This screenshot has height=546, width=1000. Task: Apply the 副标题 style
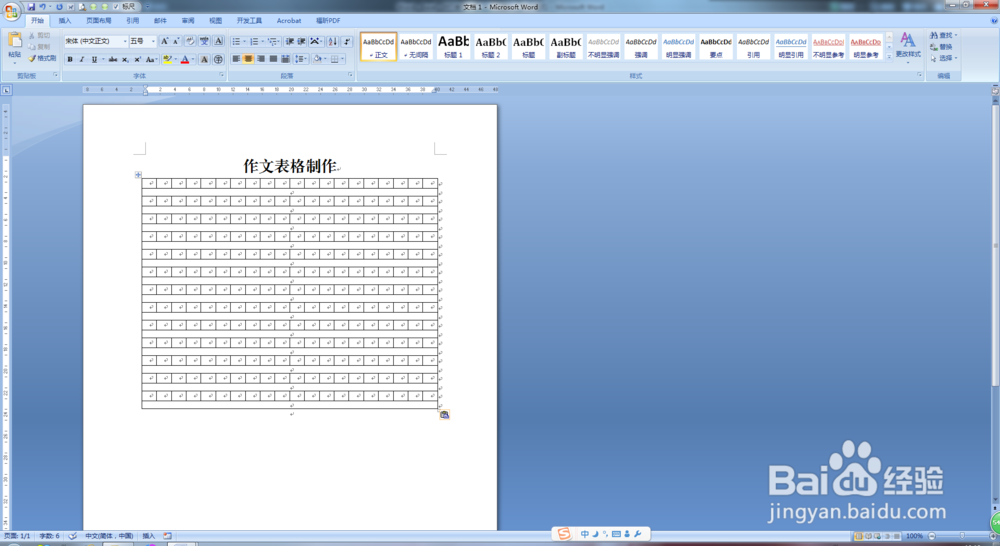coord(566,47)
